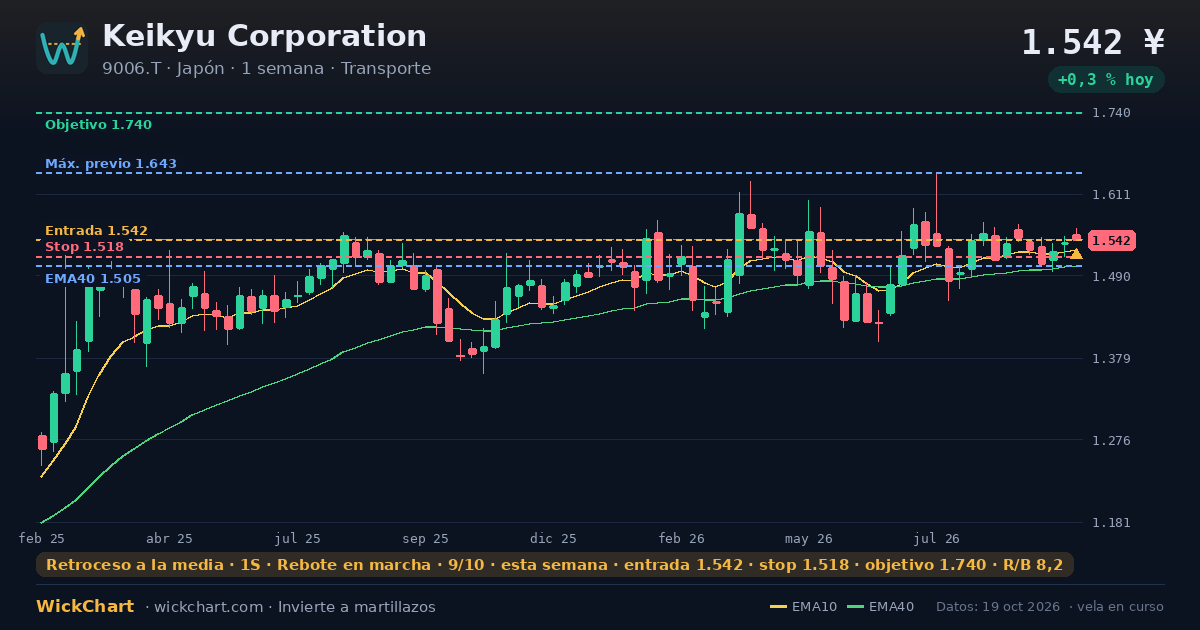The width and height of the screenshot is (1200, 630).
Task: Click the +0,3 % hoy badge
Action: (1106, 79)
